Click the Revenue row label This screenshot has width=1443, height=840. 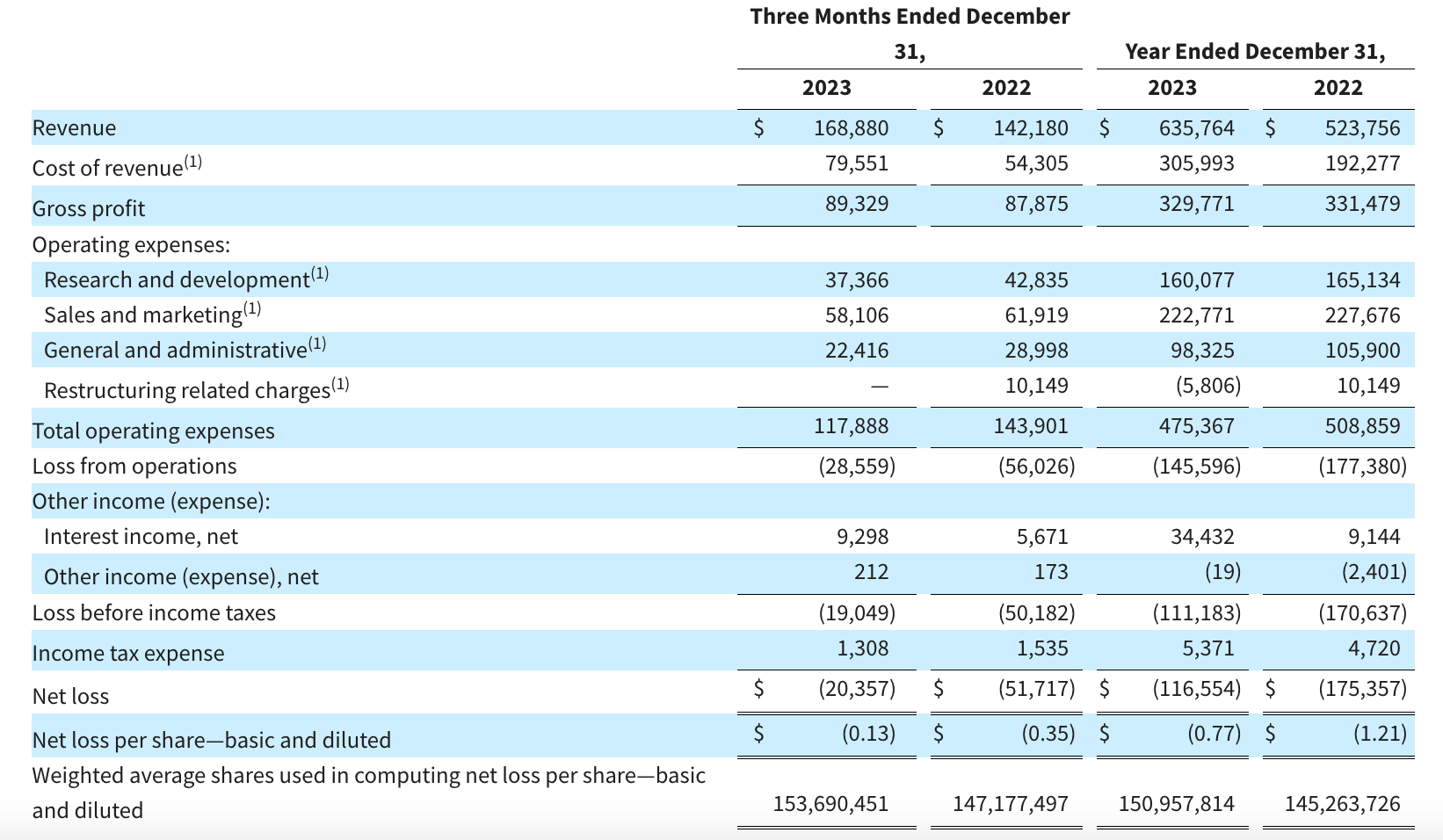point(74,128)
